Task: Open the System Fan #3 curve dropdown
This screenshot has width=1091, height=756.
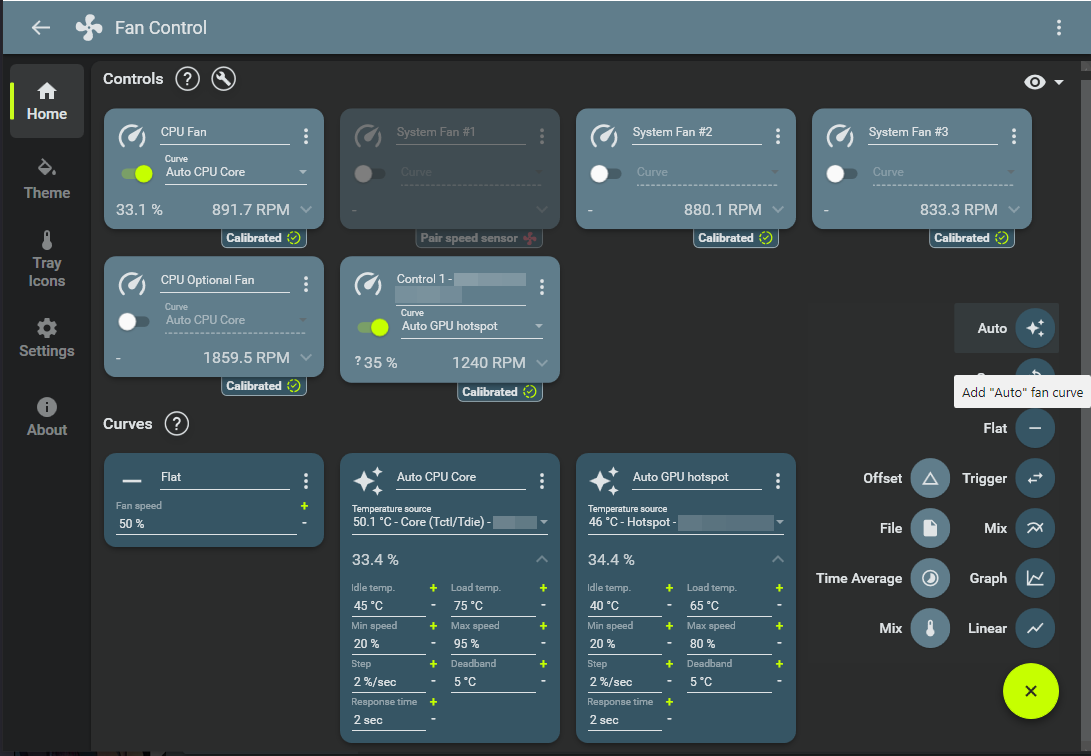Action: 943,172
